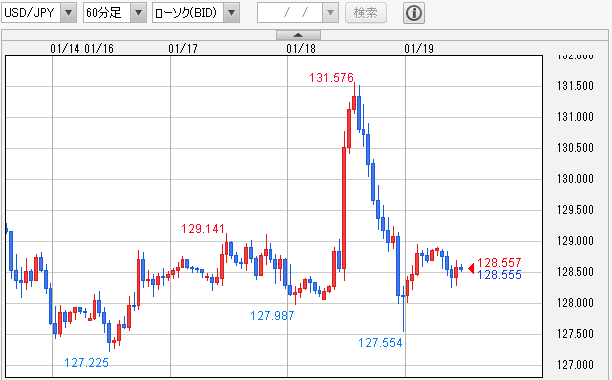
Task: Collapse the panel with the up-arrow handle
Action: [x=298, y=35]
